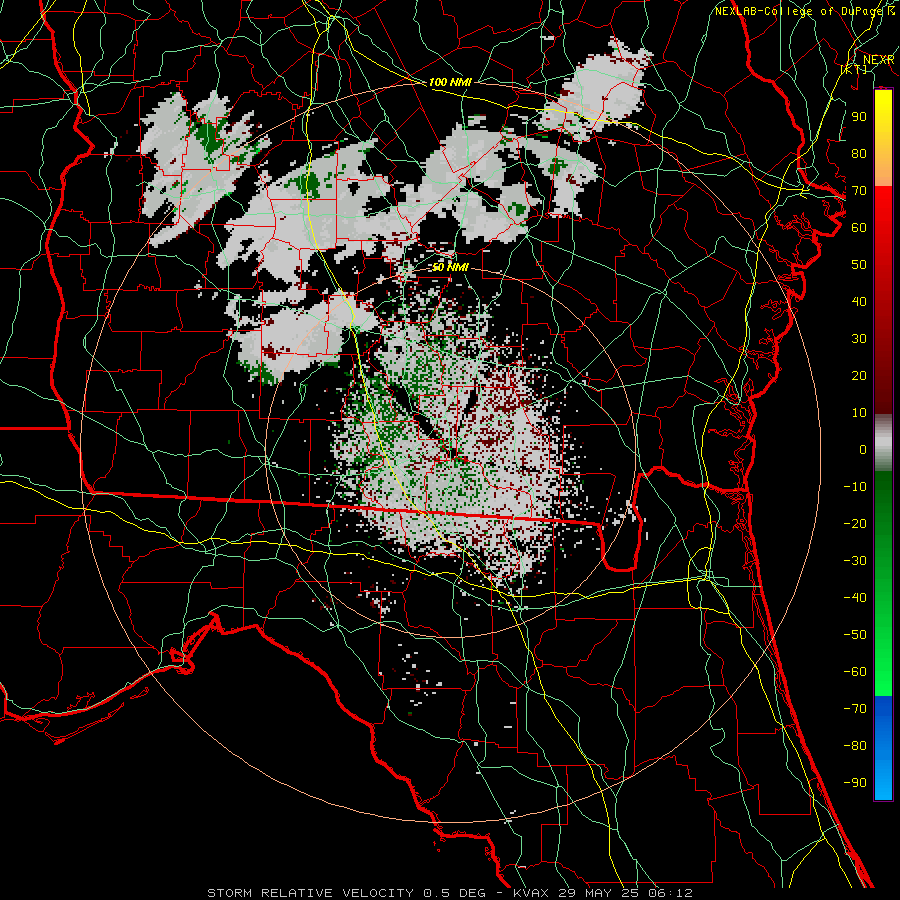Image resolution: width=900 pixels, height=900 pixels.
Task: Click the positive 70 scale value
Action: coord(859,191)
